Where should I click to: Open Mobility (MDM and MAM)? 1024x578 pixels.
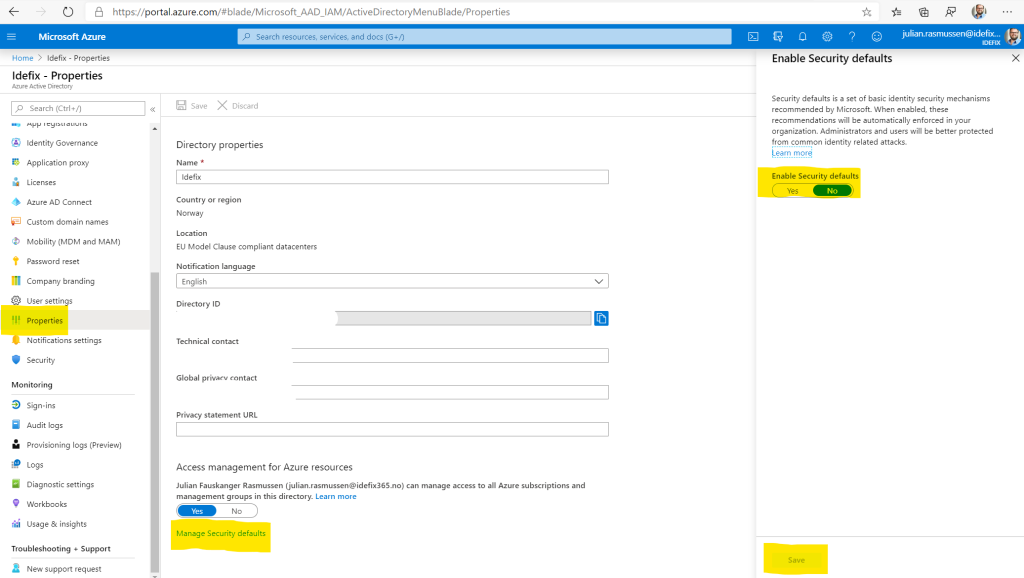(73, 242)
